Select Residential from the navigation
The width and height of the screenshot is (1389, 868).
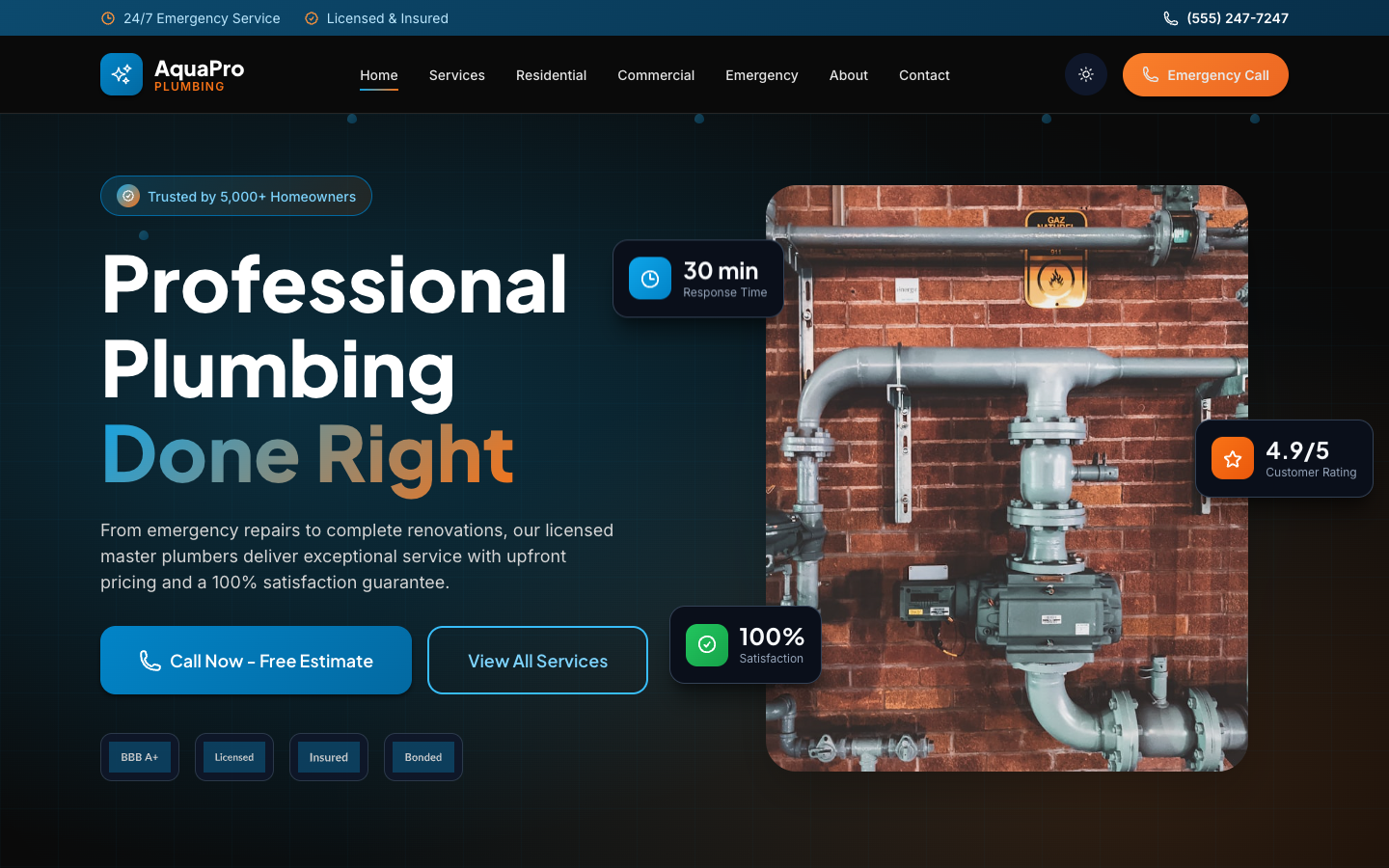(x=551, y=75)
